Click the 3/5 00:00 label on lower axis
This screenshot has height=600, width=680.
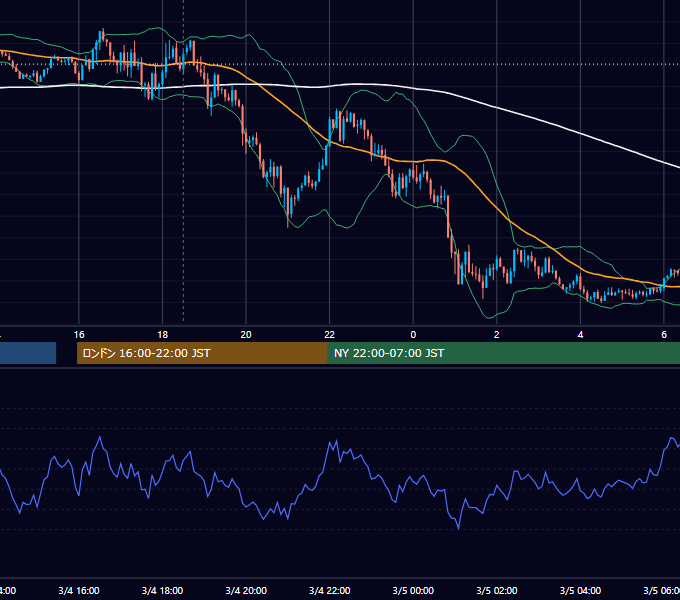(413, 590)
